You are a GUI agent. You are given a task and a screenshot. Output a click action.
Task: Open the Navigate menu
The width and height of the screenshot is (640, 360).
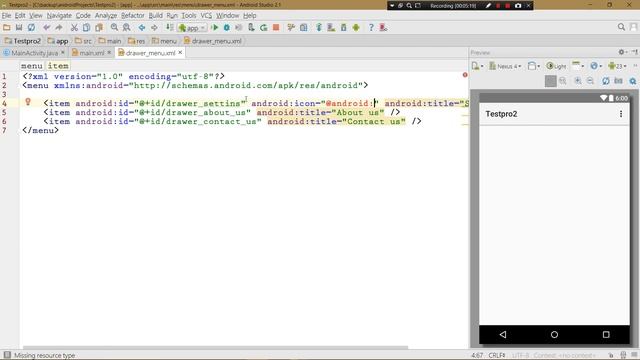[x=59, y=16]
